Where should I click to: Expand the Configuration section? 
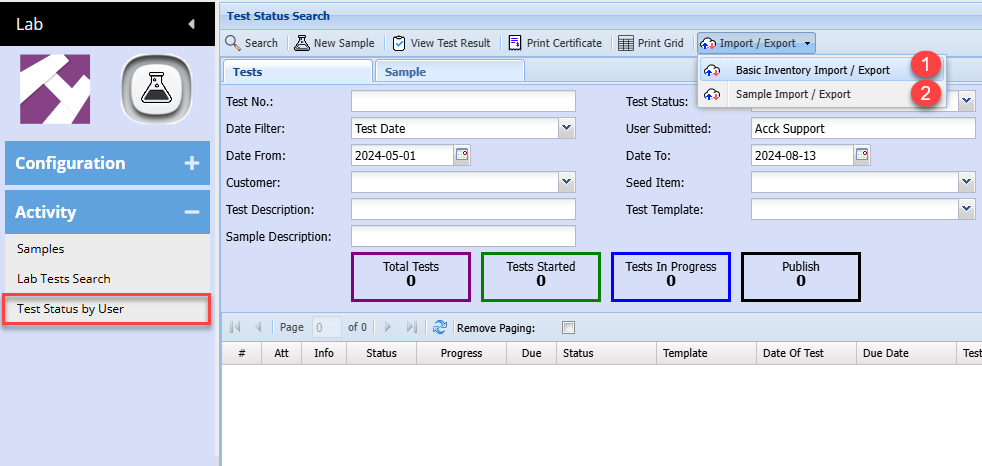pyautogui.click(x=191, y=163)
